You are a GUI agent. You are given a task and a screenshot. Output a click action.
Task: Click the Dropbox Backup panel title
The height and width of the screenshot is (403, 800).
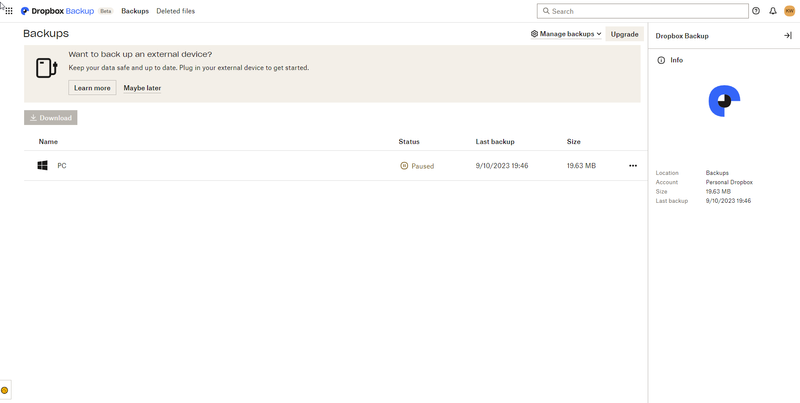coord(682,36)
